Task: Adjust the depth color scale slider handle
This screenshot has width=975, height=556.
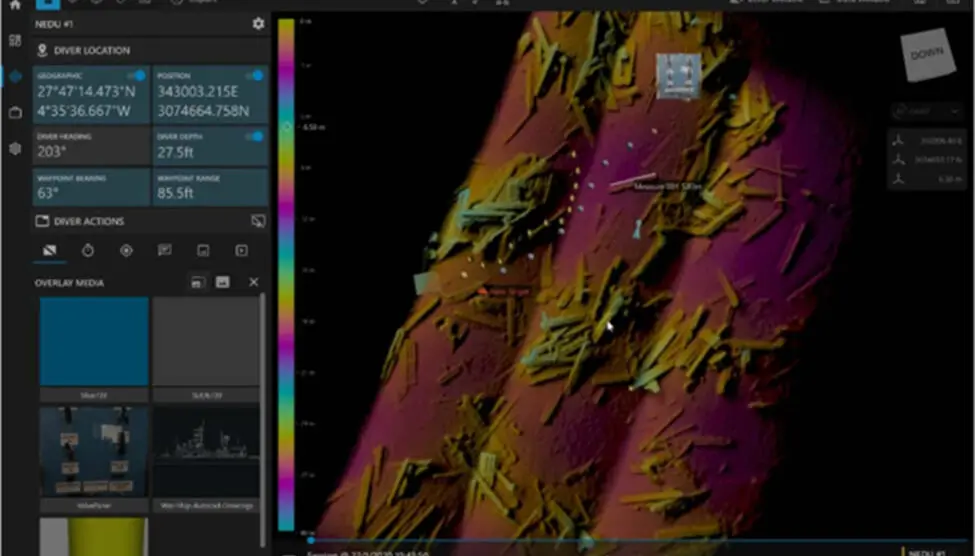Action: tap(287, 127)
